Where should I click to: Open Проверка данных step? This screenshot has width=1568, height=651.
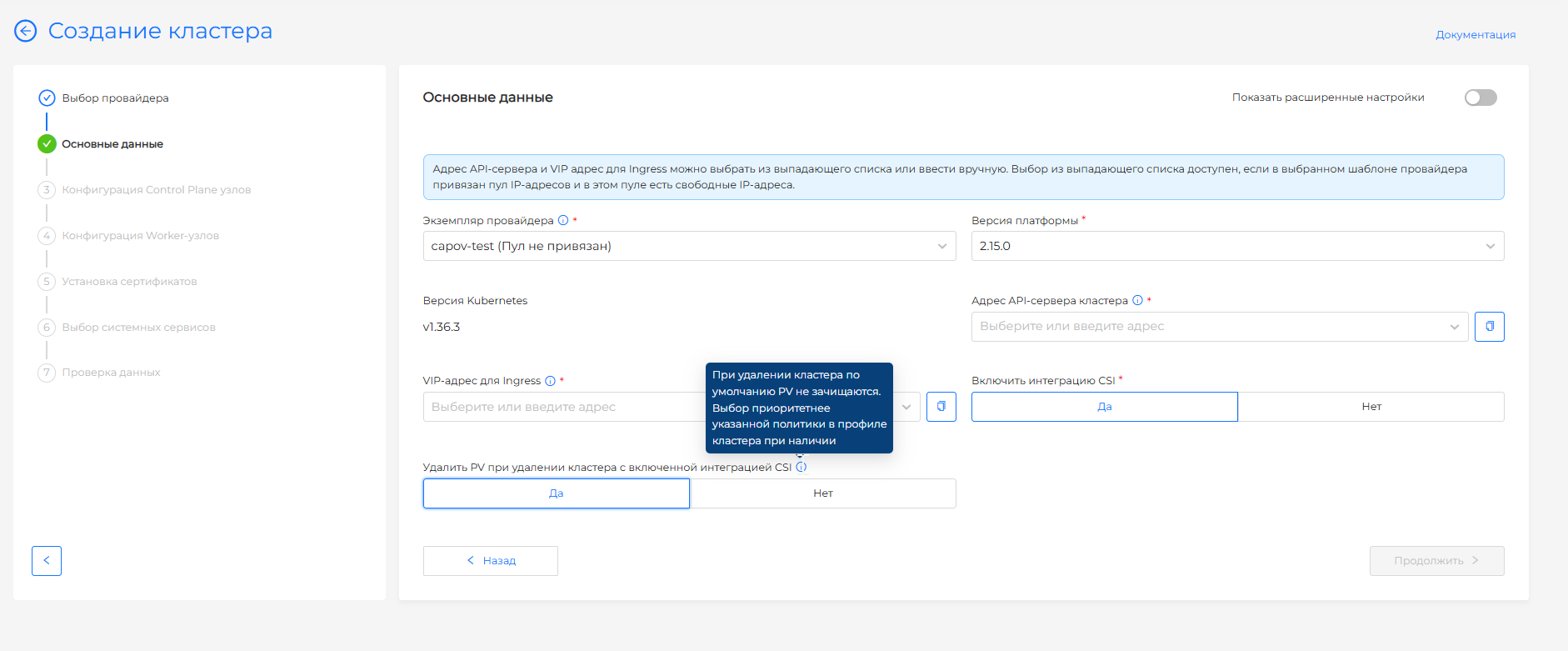point(111,373)
